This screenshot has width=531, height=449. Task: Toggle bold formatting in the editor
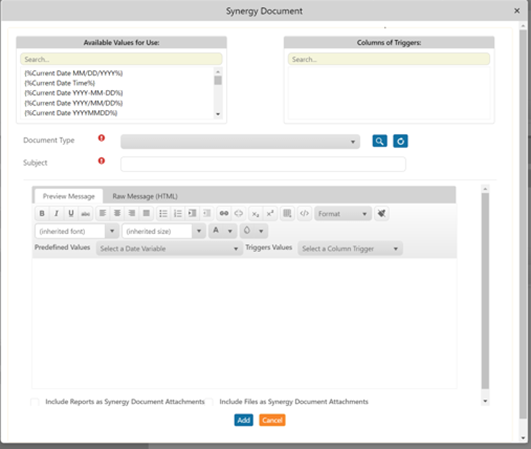pos(42,213)
